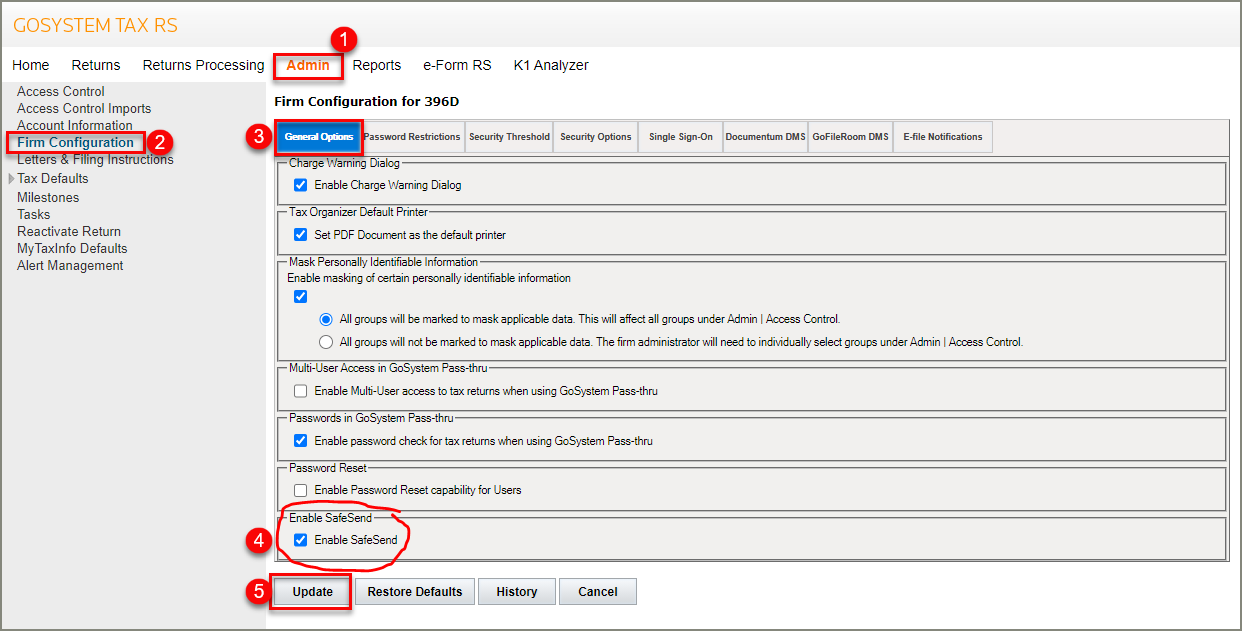This screenshot has width=1242, height=631.
Task: Toggle the PII masking enable checkbox
Action: 301,297
